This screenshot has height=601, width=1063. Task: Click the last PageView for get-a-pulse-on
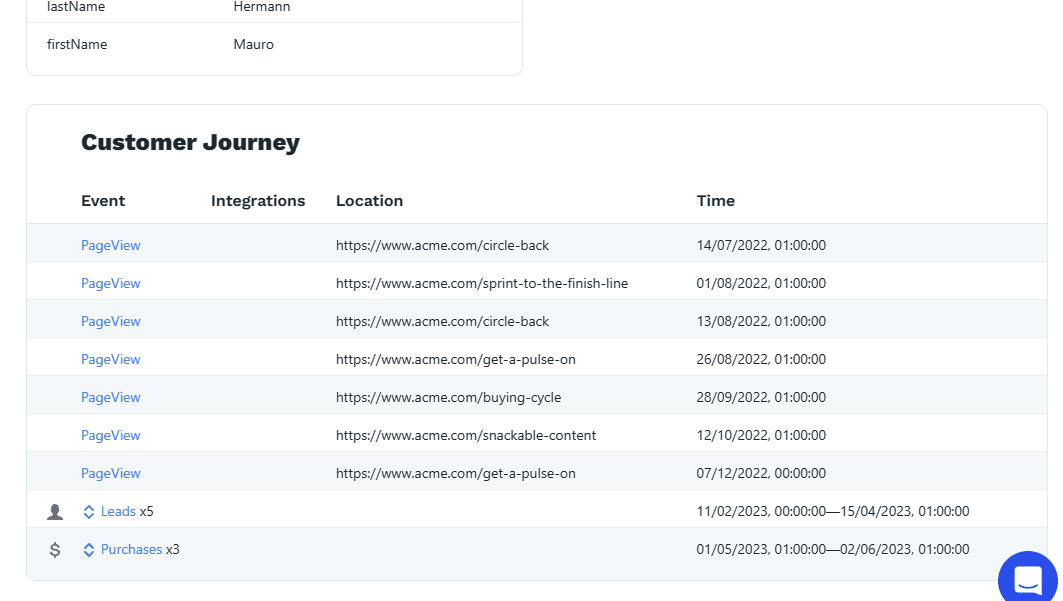tap(110, 473)
